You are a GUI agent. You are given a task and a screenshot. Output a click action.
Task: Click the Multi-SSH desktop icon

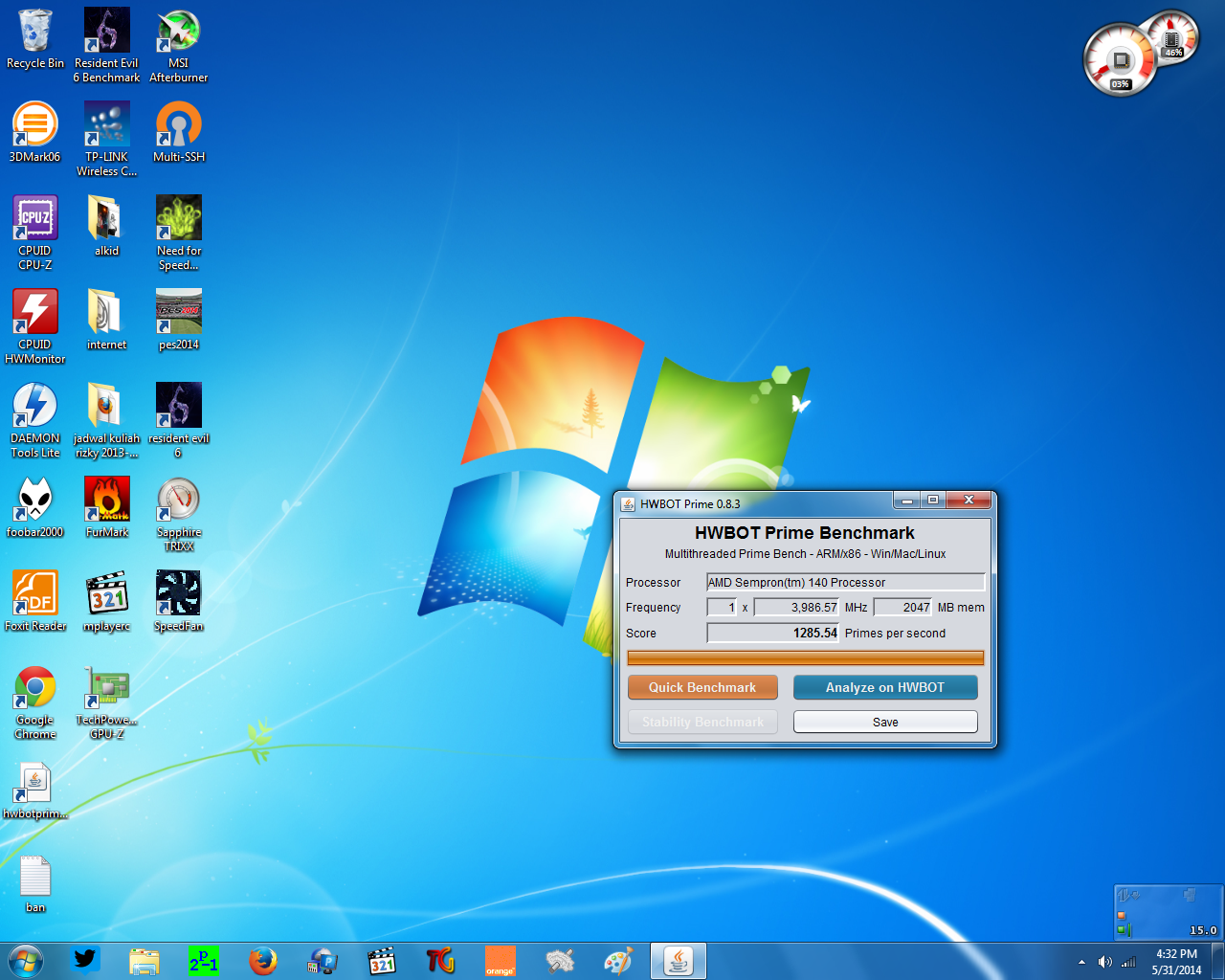click(x=179, y=132)
